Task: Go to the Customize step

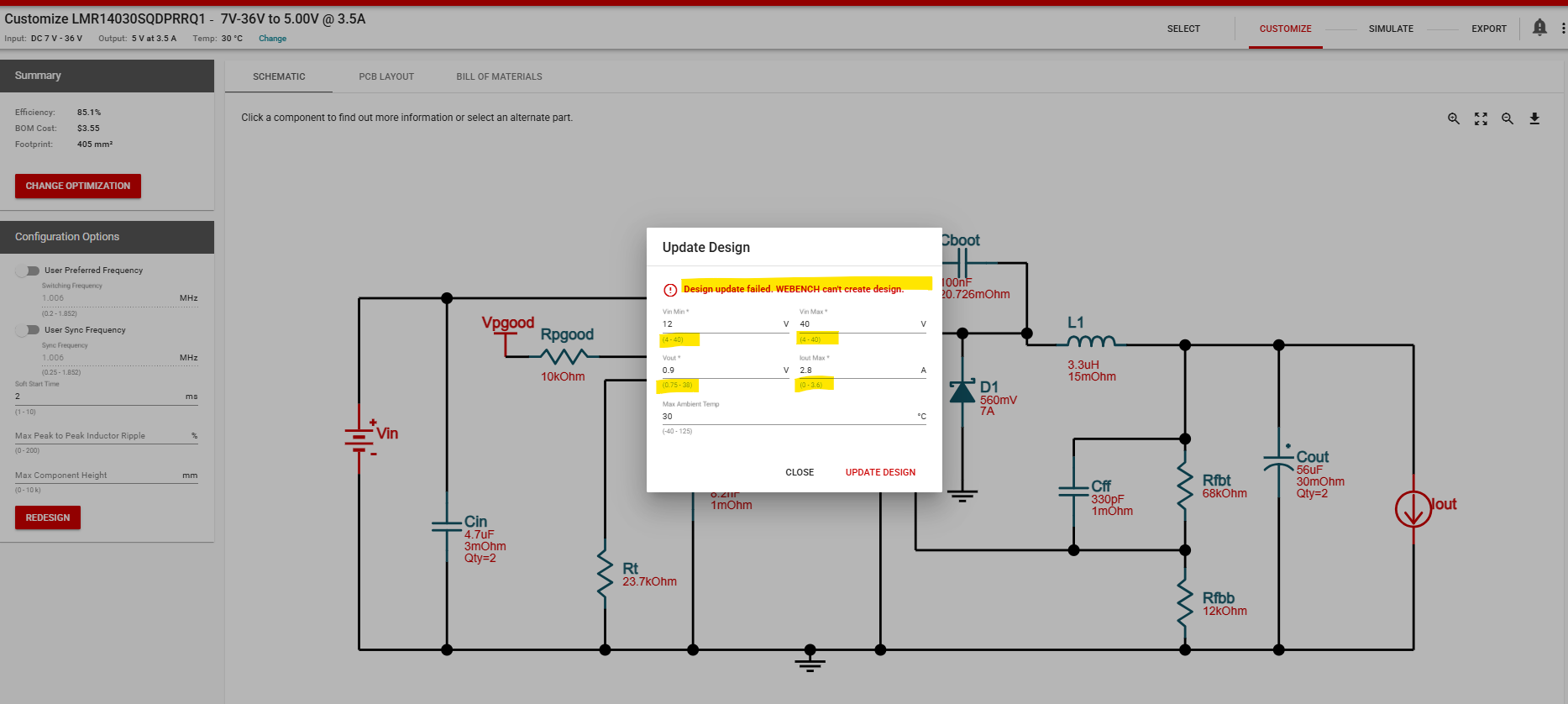Action: tap(1285, 29)
